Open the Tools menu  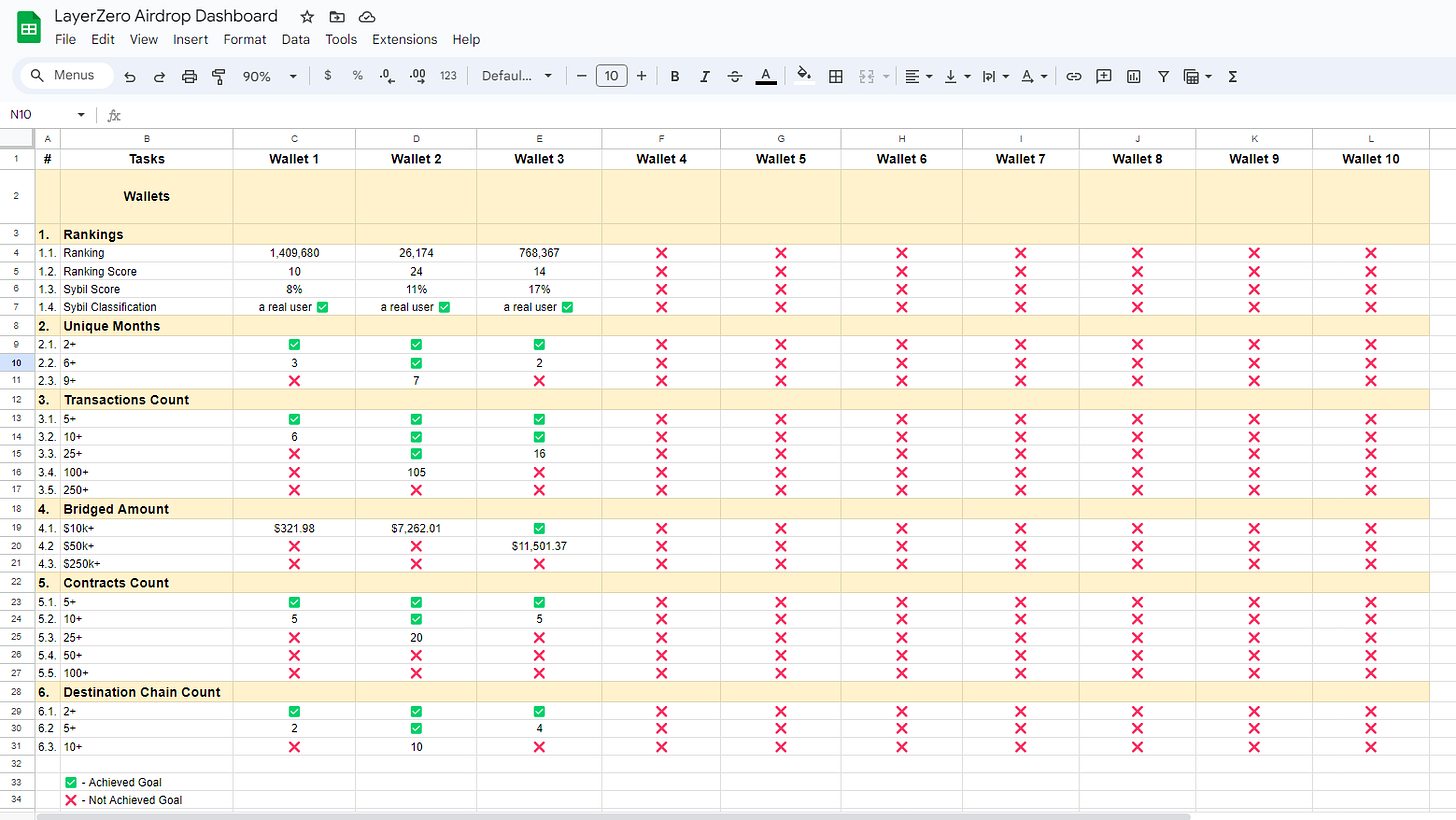(x=341, y=40)
